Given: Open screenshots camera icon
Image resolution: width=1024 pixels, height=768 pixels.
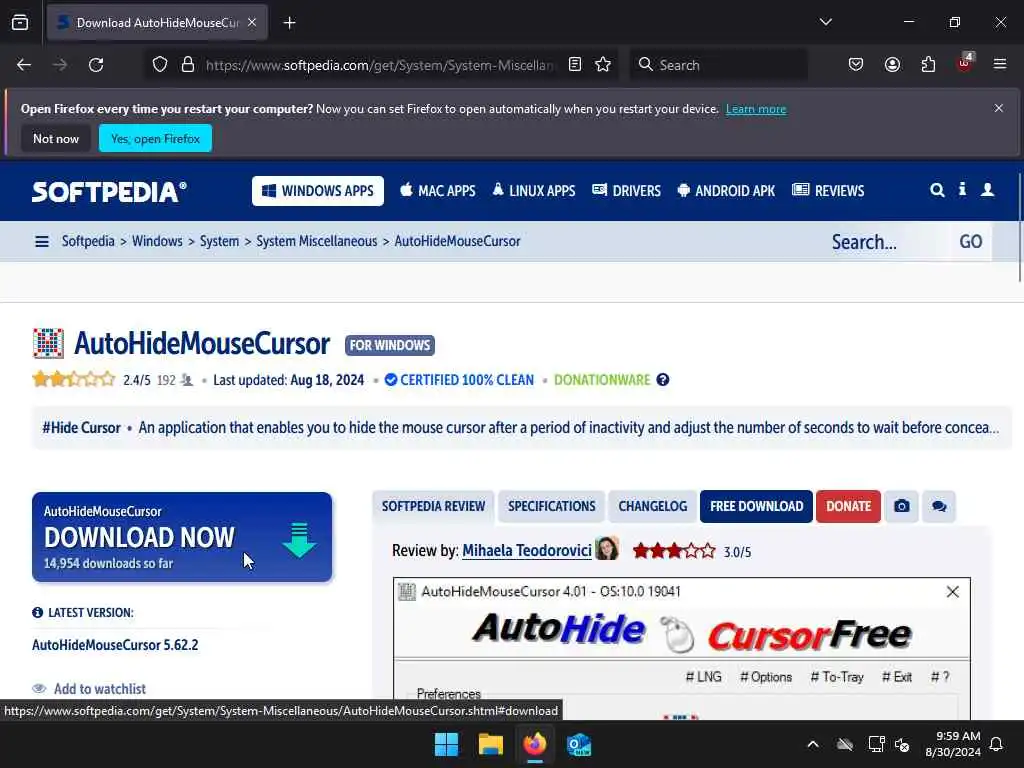Looking at the screenshot, I should coord(902,506).
